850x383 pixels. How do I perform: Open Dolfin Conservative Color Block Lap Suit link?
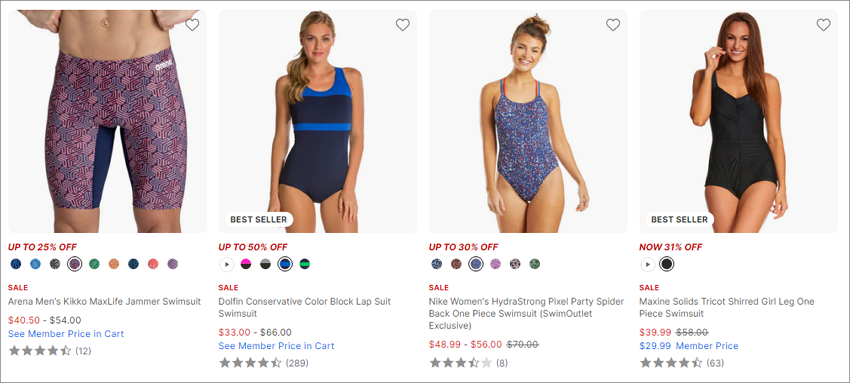point(305,308)
